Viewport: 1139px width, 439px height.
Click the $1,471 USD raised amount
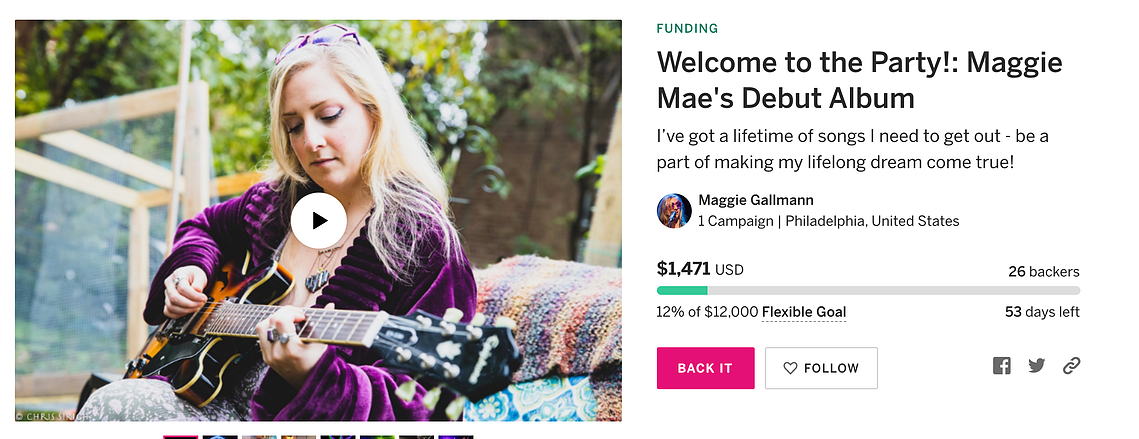pos(700,269)
